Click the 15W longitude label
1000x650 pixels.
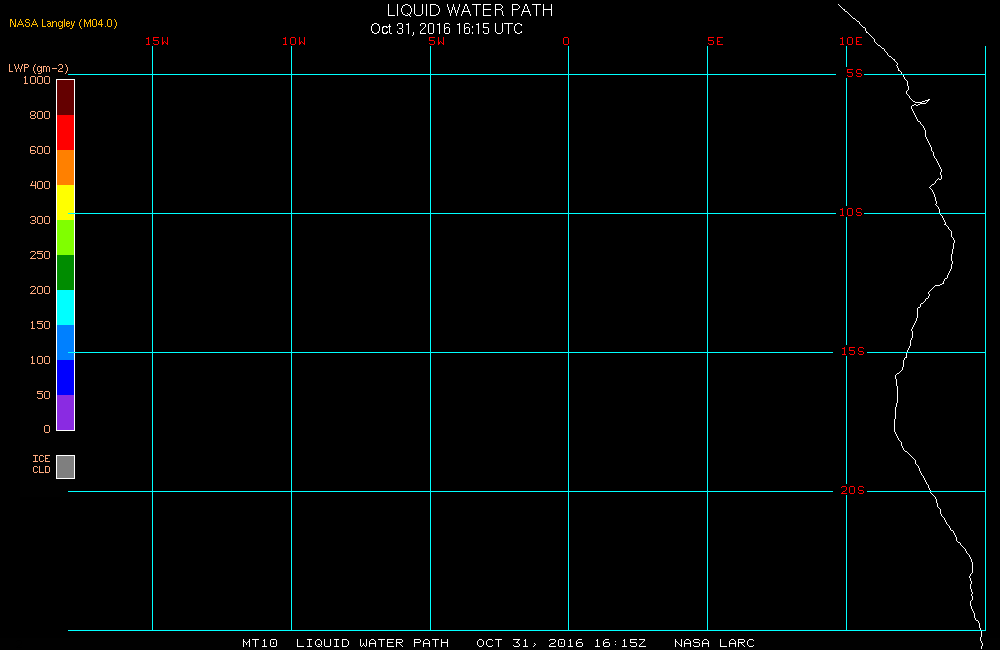157,41
